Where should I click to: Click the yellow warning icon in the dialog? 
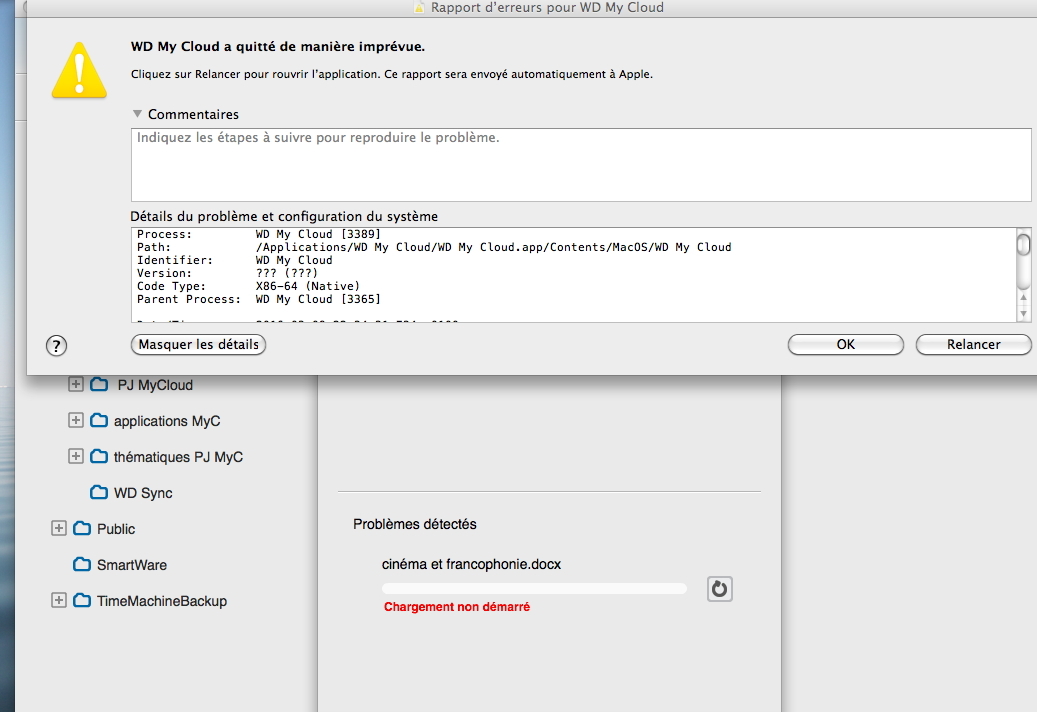point(79,71)
